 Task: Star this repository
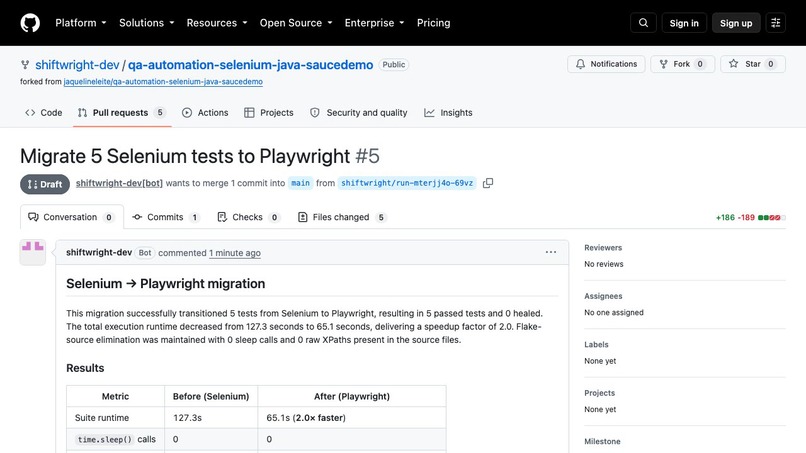click(x=753, y=64)
